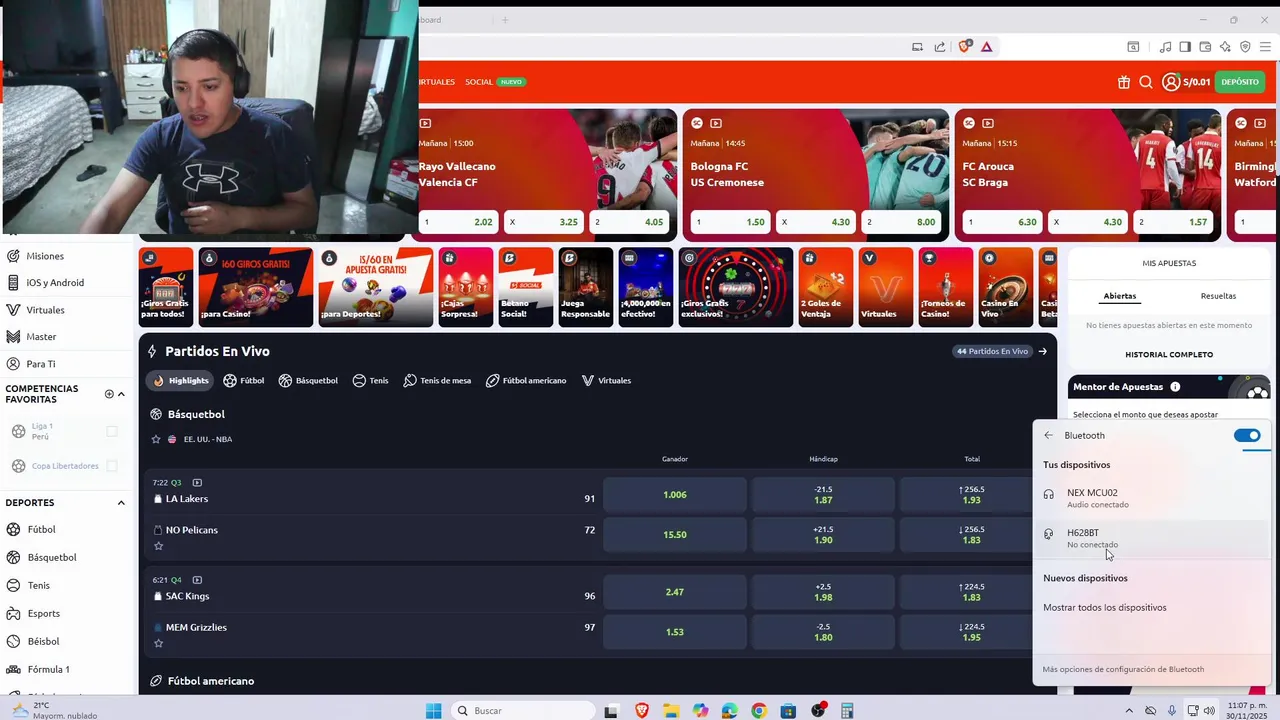The image size is (1280, 720).
Task: Open the gift rewards icon in the header
Action: click(x=1124, y=82)
